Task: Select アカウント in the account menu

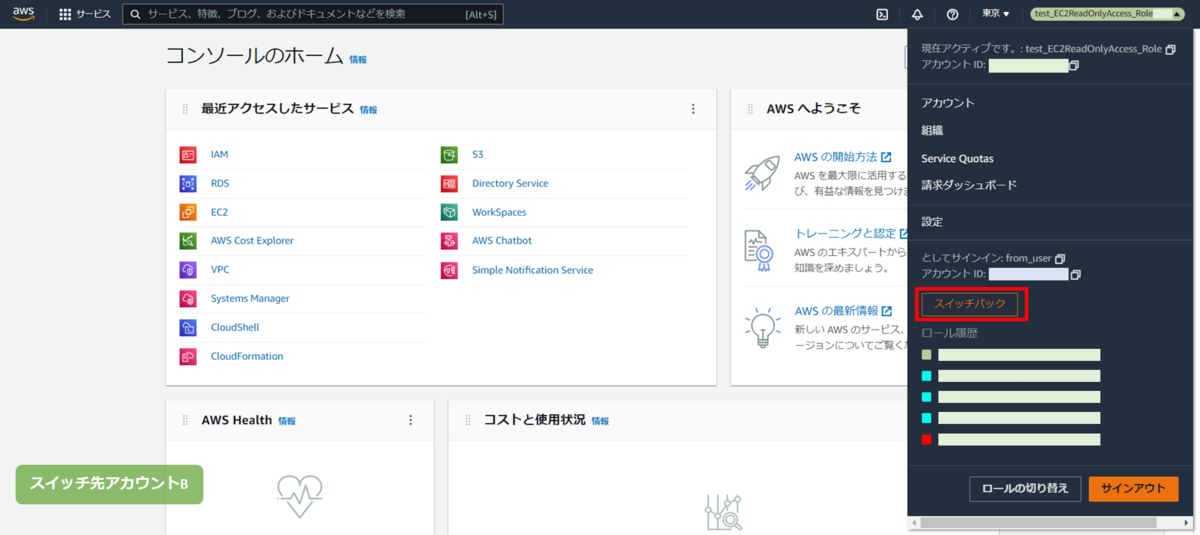Action: (x=948, y=103)
